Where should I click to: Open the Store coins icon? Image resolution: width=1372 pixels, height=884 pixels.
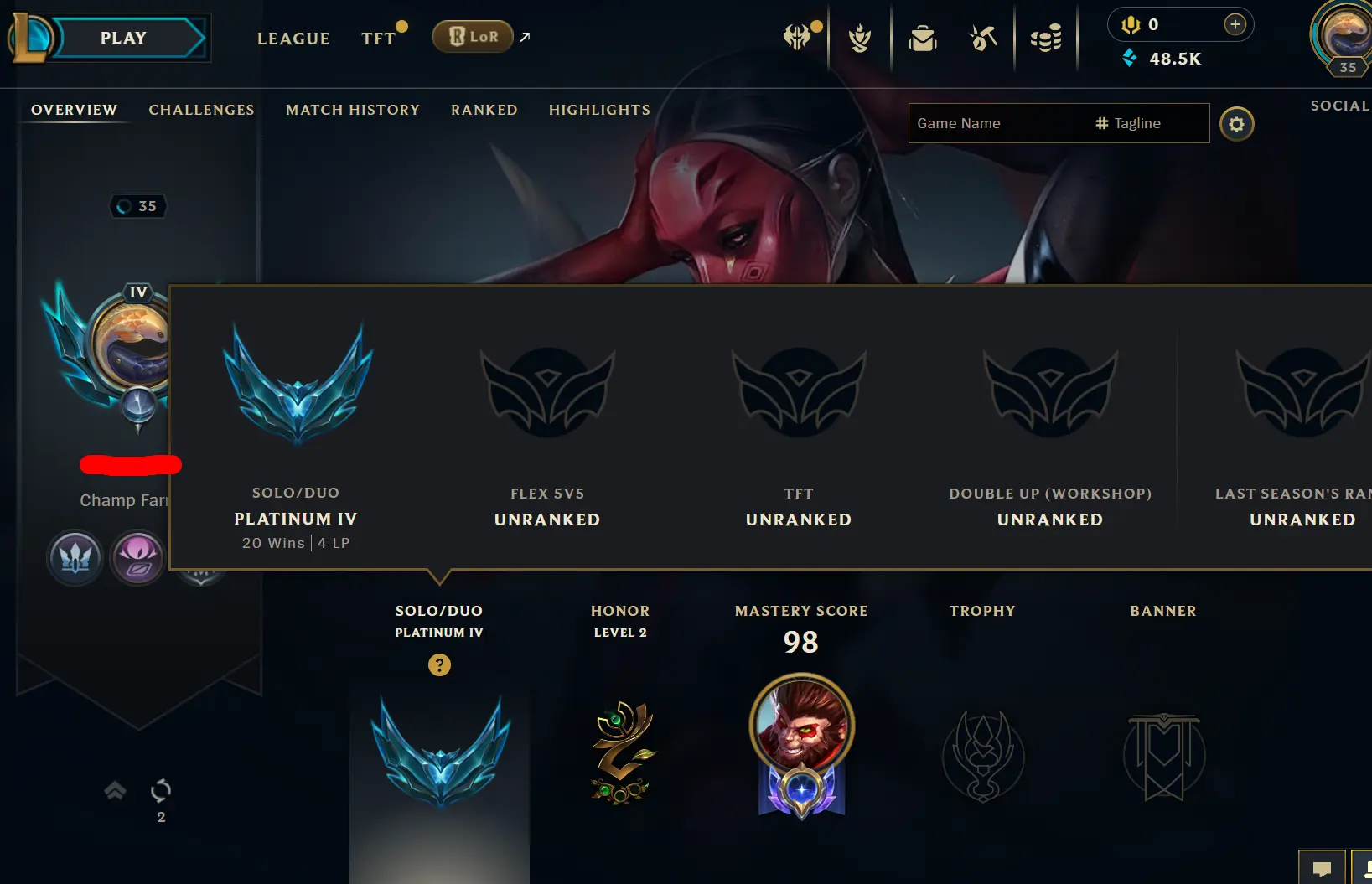pyautogui.click(x=1046, y=39)
